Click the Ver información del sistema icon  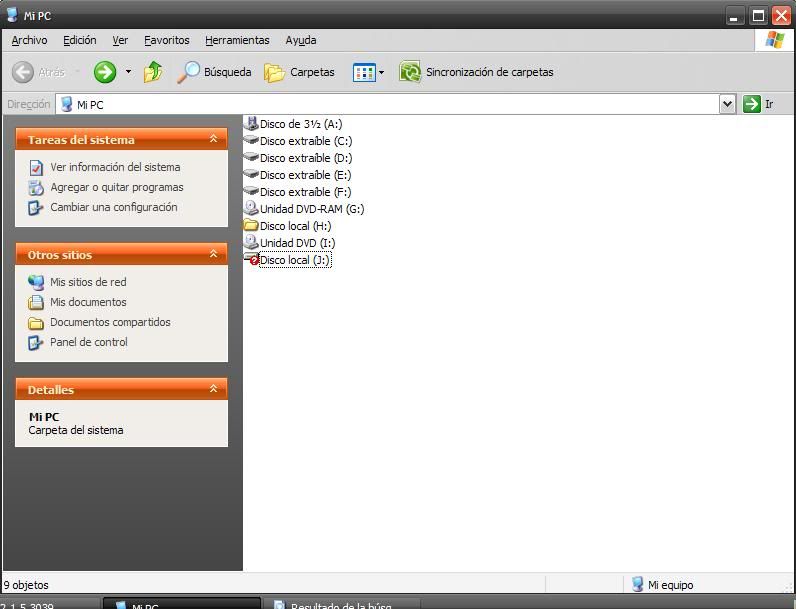coord(36,167)
